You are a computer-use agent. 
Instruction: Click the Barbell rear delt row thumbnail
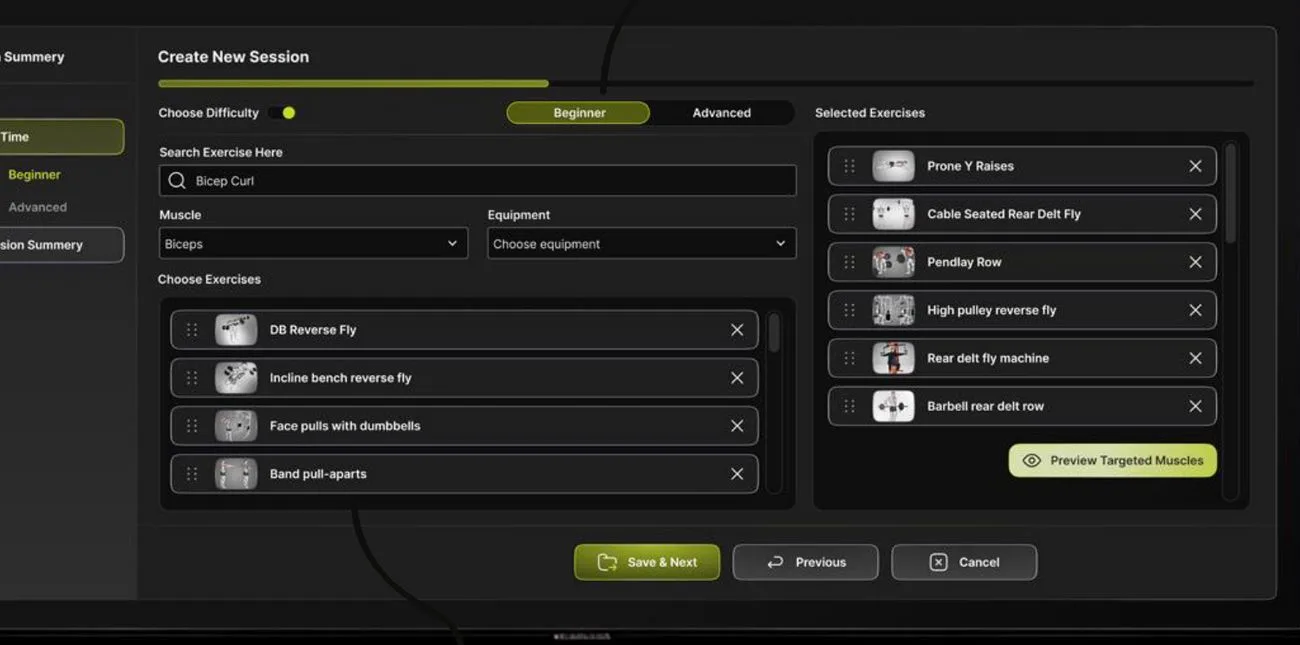pos(893,406)
